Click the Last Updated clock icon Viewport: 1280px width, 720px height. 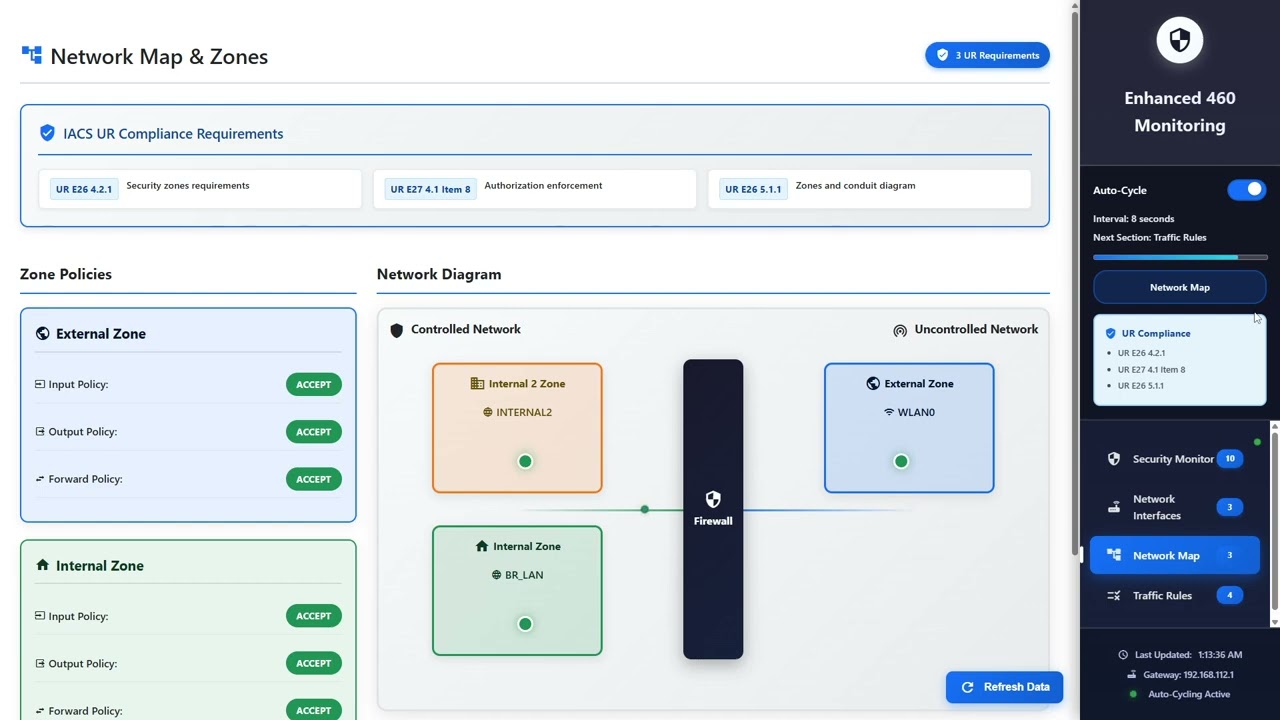(x=1123, y=655)
